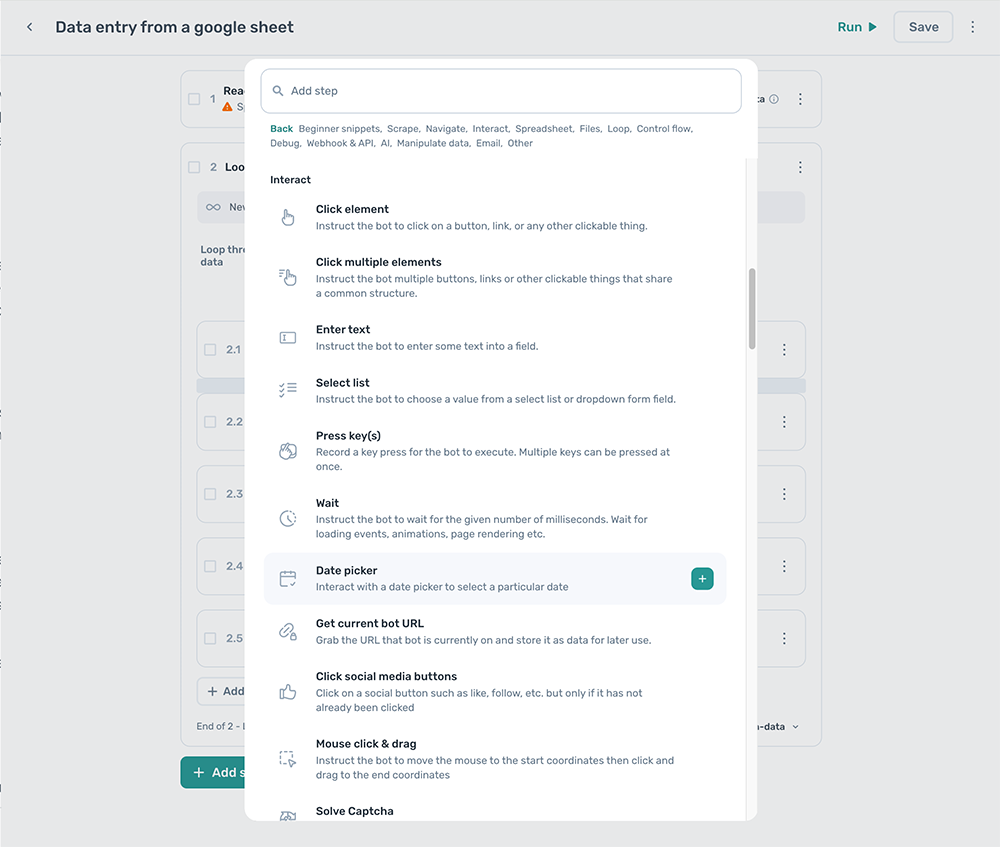
Task: Add Date picker using the green plus button
Action: (x=702, y=578)
